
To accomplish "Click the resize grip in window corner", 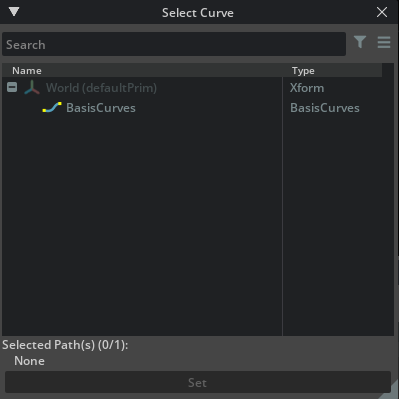I will click(x=390, y=391).
